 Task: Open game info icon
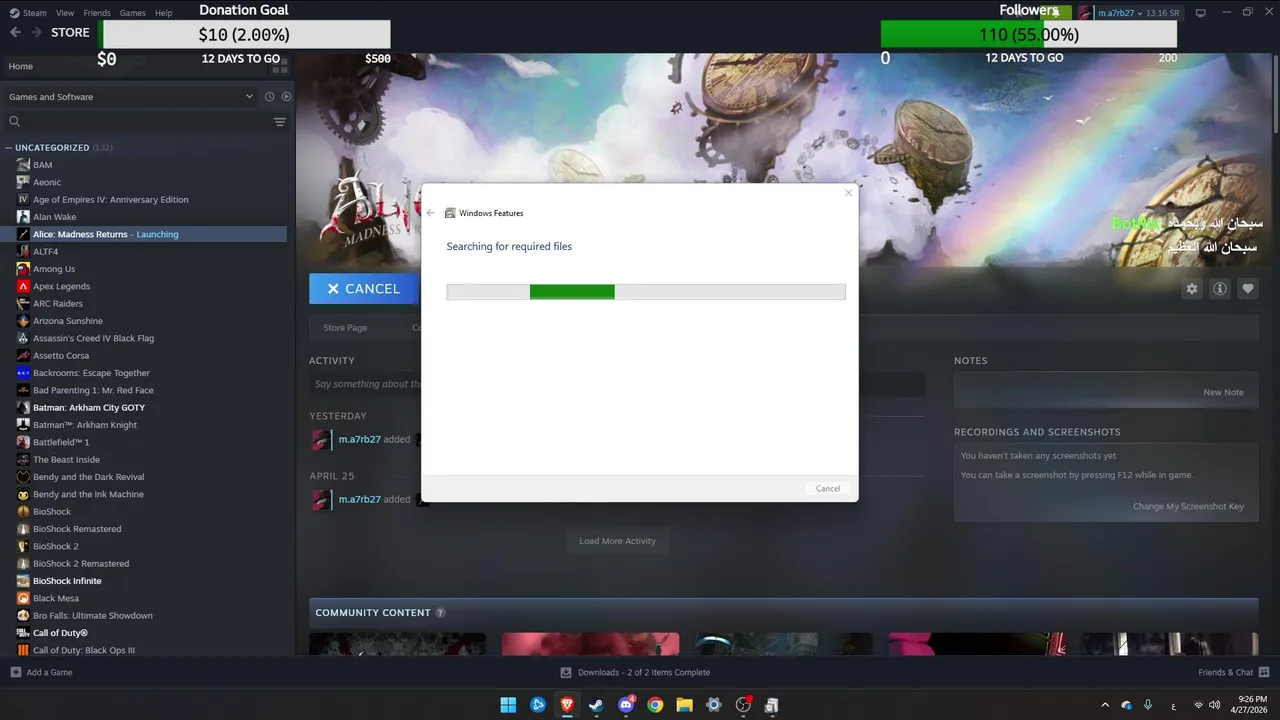1219,288
